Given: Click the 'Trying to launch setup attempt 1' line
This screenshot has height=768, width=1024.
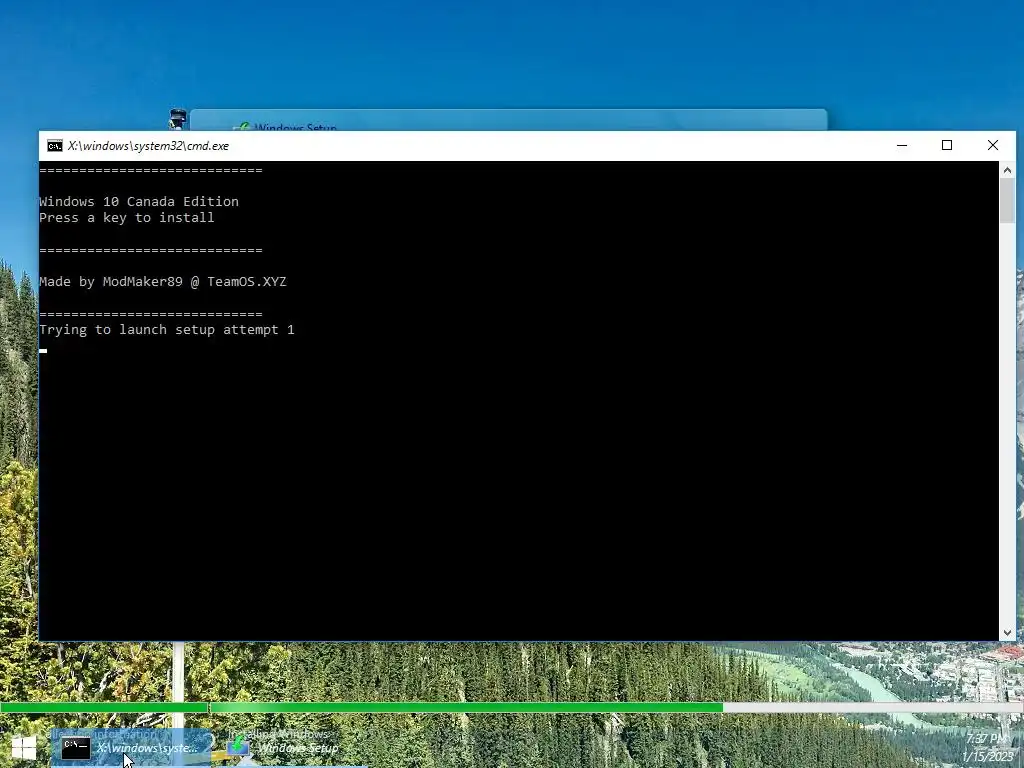Looking at the screenshot, I should (x=167, y=330).
